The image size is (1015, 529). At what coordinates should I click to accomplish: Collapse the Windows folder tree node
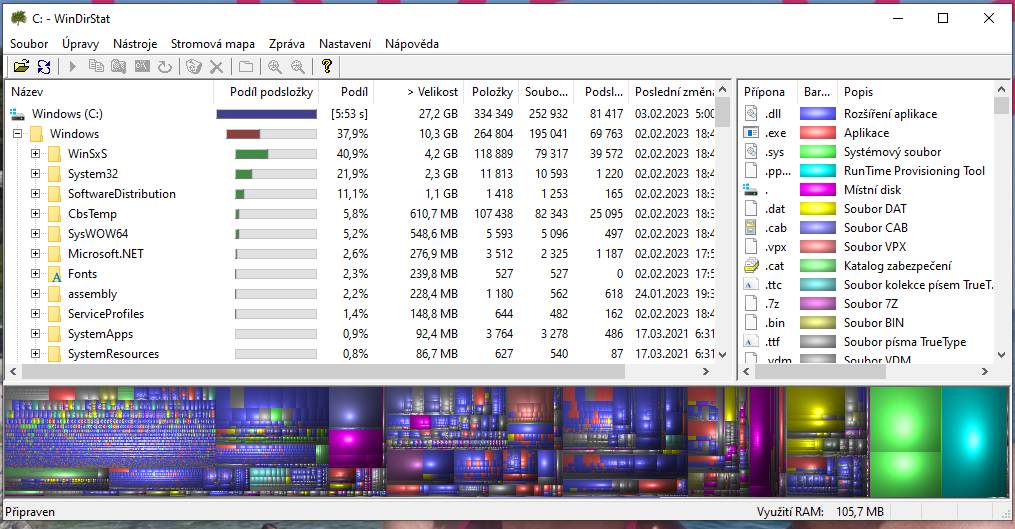pos(17,134)
